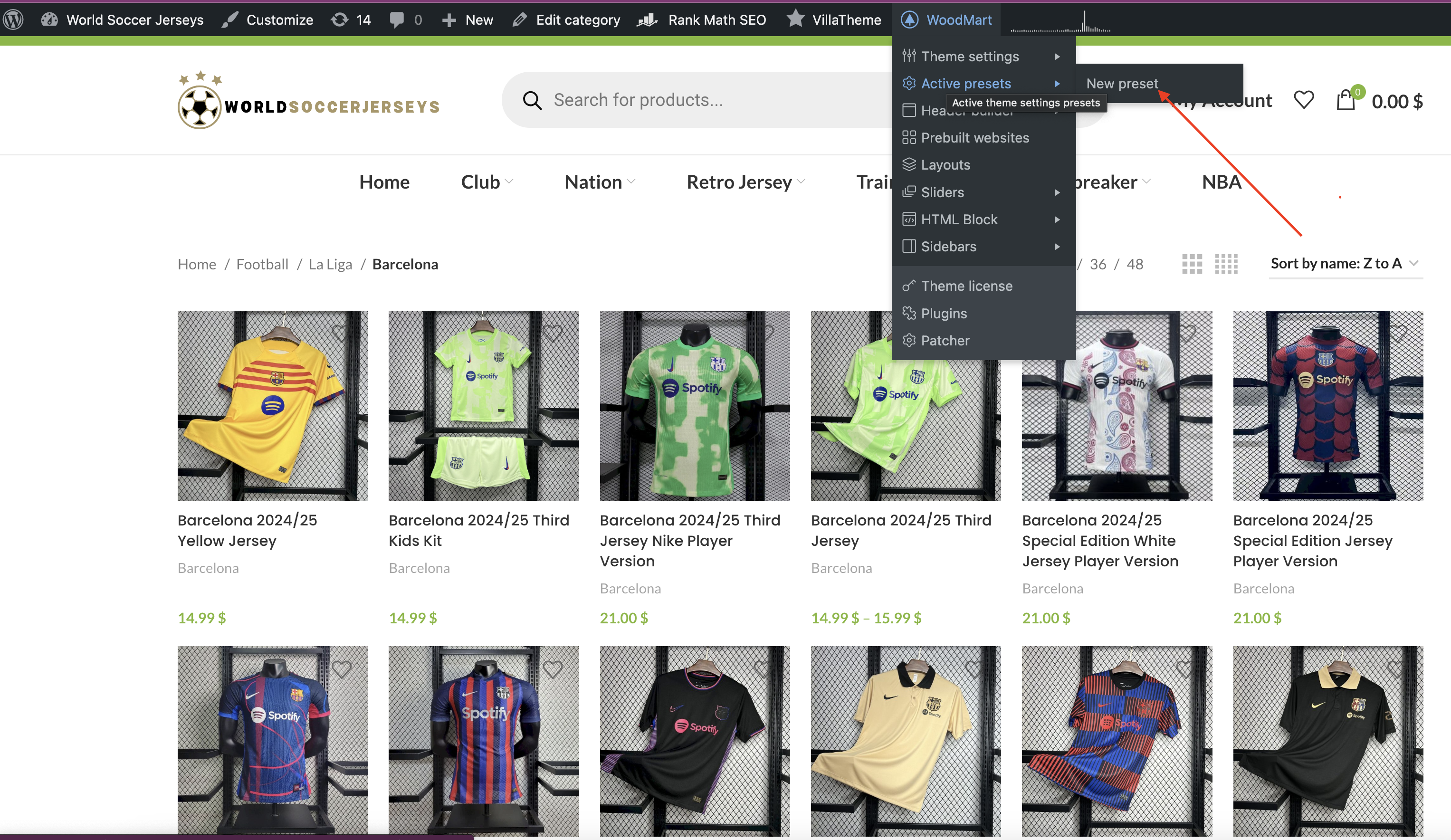Screen dimensions: 1451x840
Task: Open the shopping cart bag icon
Action: click(x=1346, y=100)
